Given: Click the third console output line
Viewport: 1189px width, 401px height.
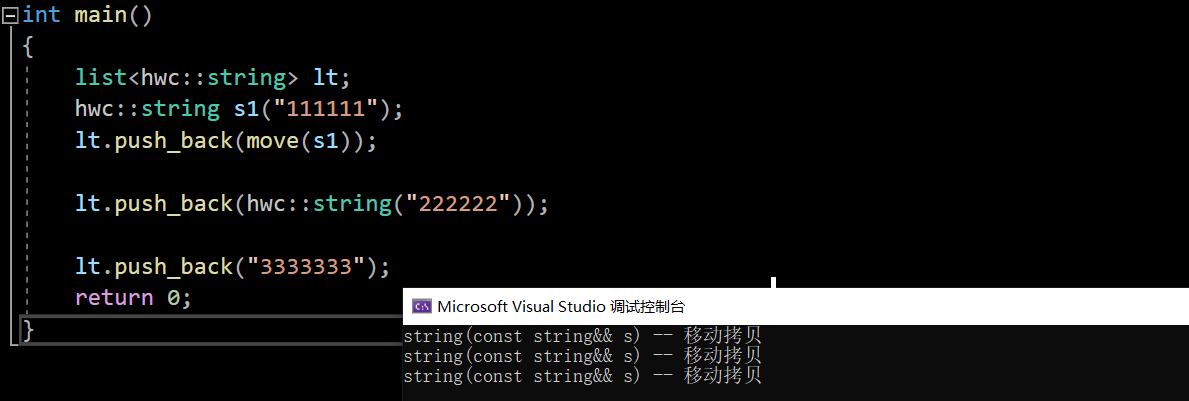Looking at the screenshot, I should click(582, 376).
